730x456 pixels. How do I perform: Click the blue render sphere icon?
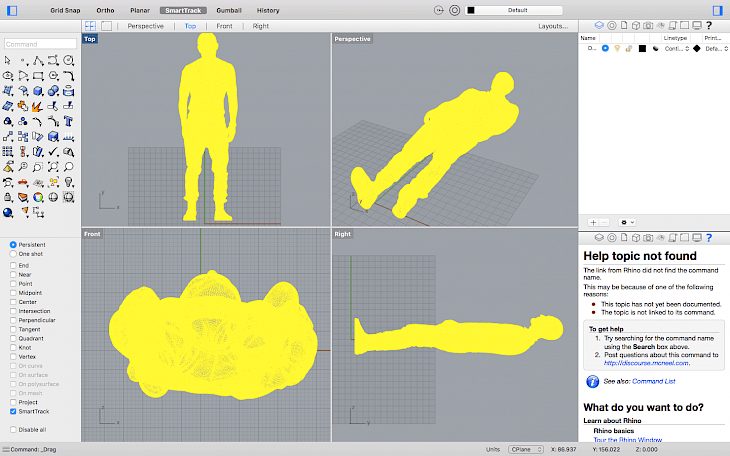point(7,213)
